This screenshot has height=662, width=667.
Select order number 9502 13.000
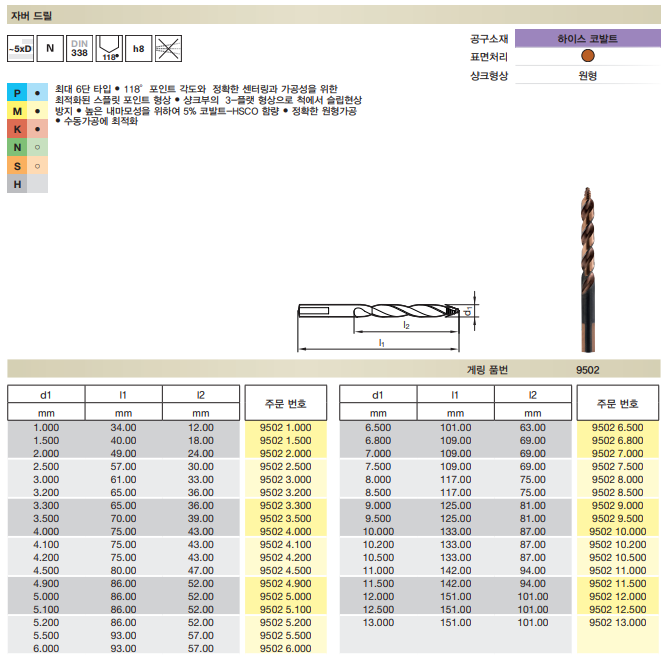pos(617,622)
